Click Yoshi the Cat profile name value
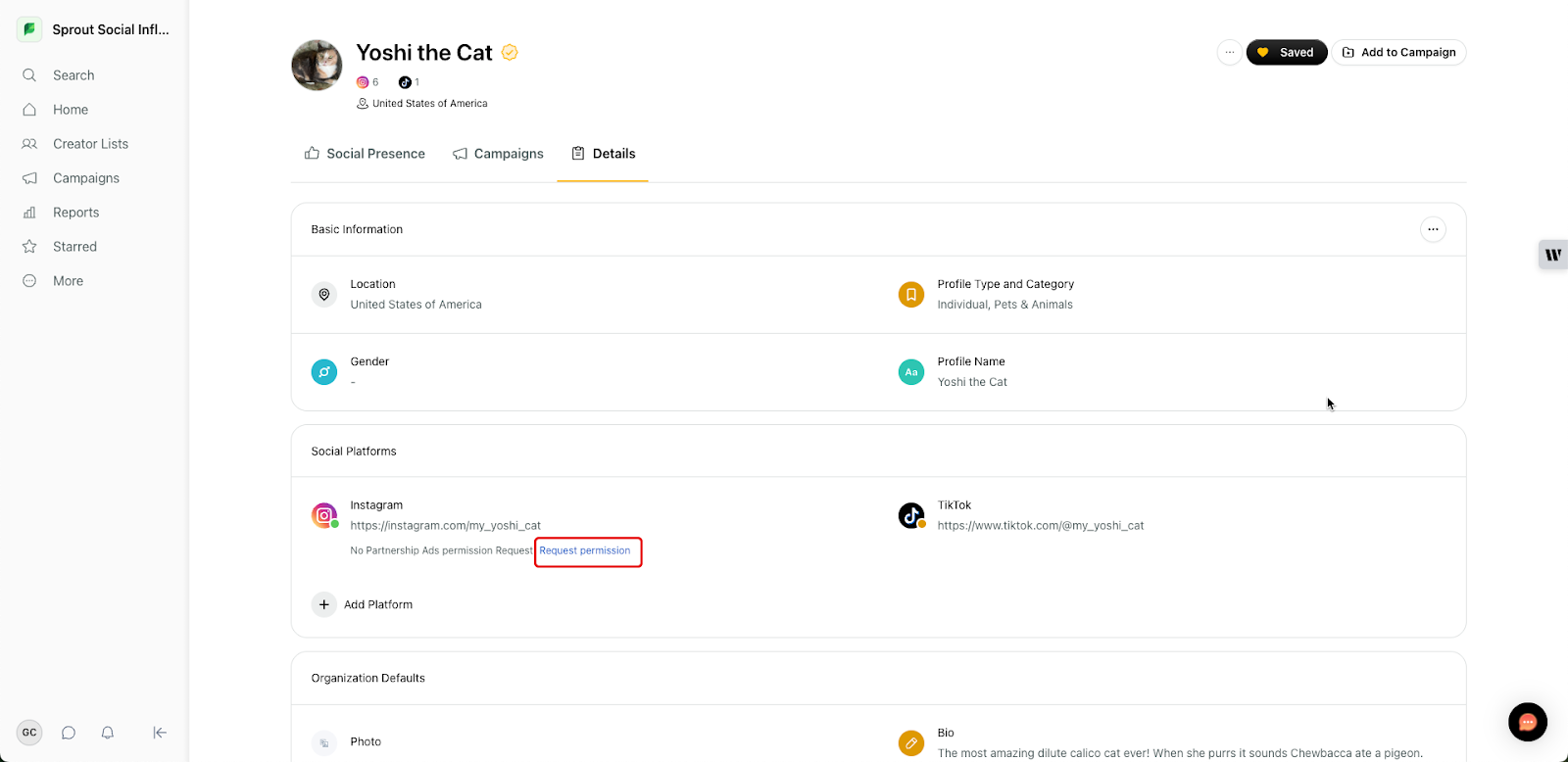Viewport: 1568px width, 762px height. [972, 382]
